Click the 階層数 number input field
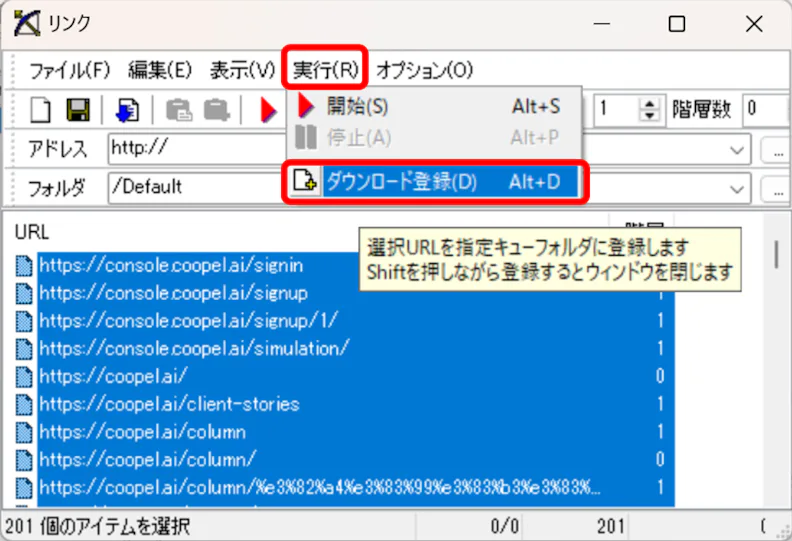 (766, 109)
